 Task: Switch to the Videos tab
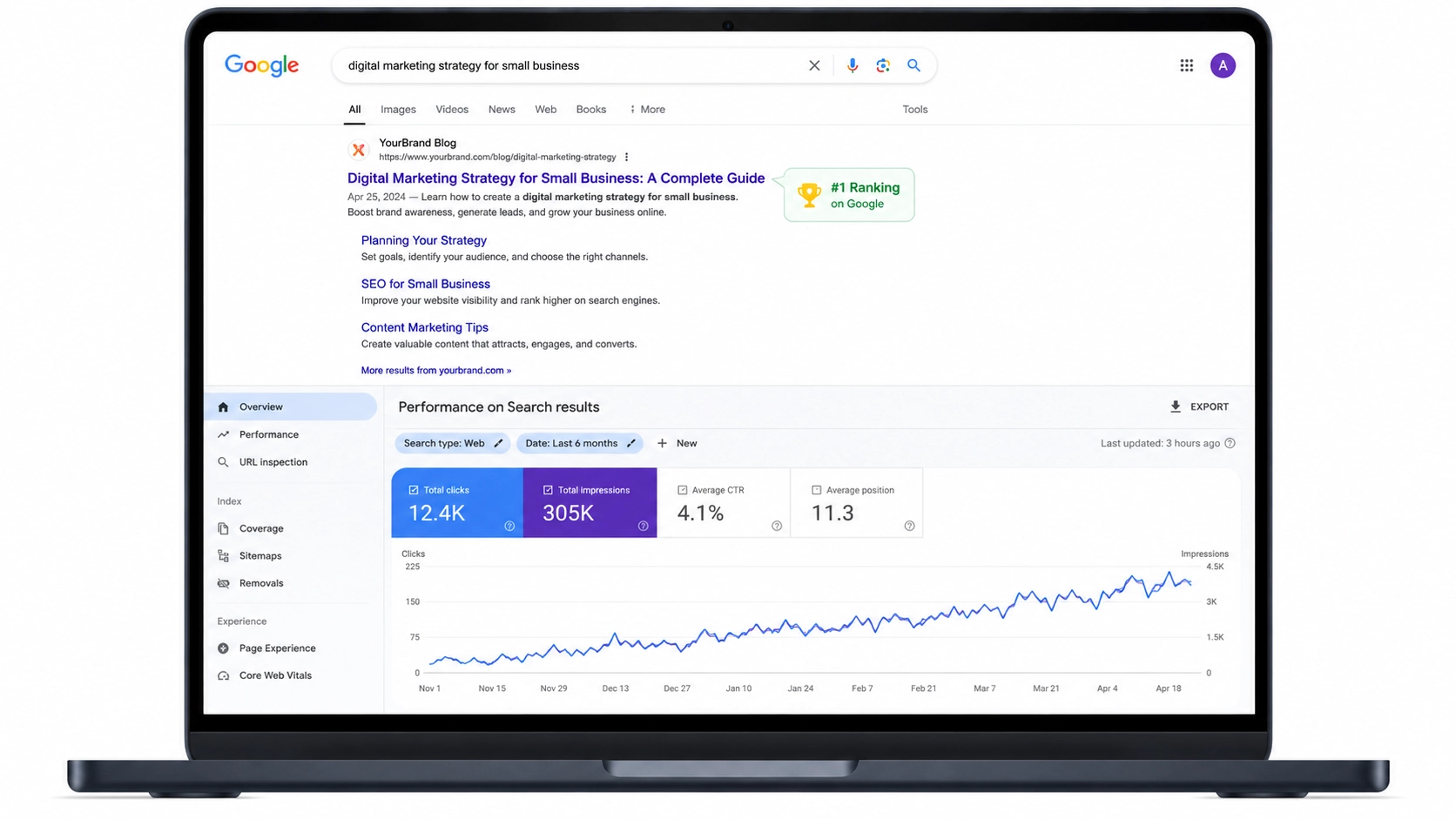click(452, 110)
